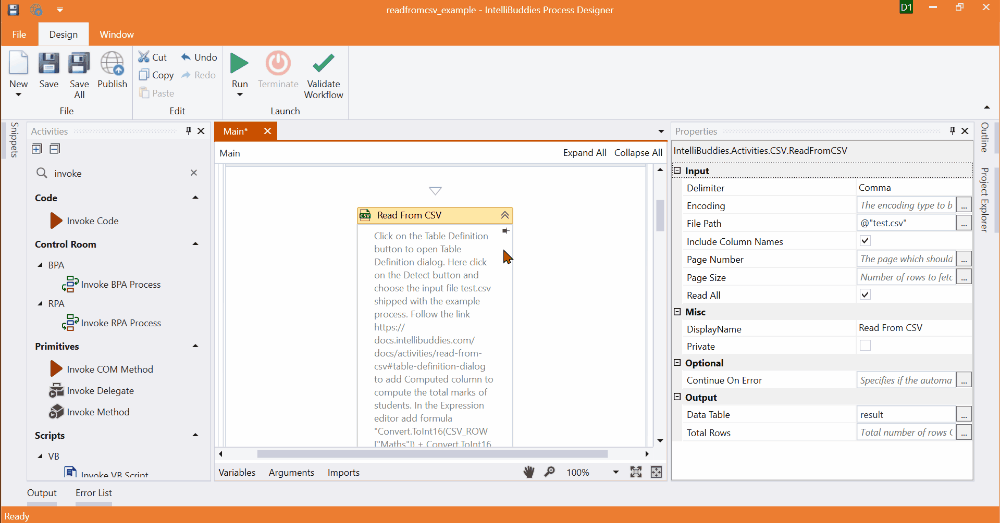Collapse the Read From CSV activity
1000x523 pixels.
(x=504, y=215)
